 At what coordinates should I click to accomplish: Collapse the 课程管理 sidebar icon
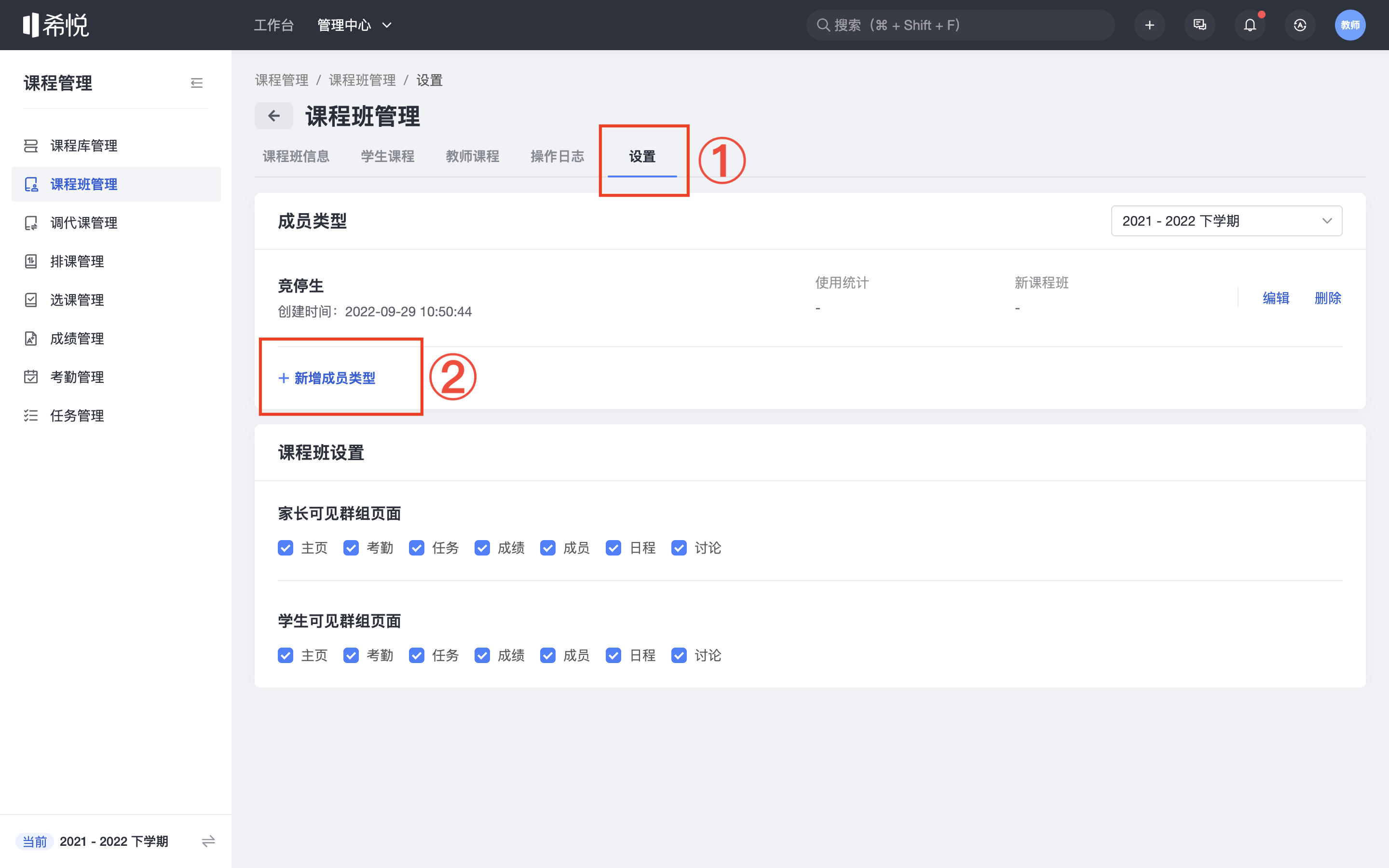pos(197,83)
